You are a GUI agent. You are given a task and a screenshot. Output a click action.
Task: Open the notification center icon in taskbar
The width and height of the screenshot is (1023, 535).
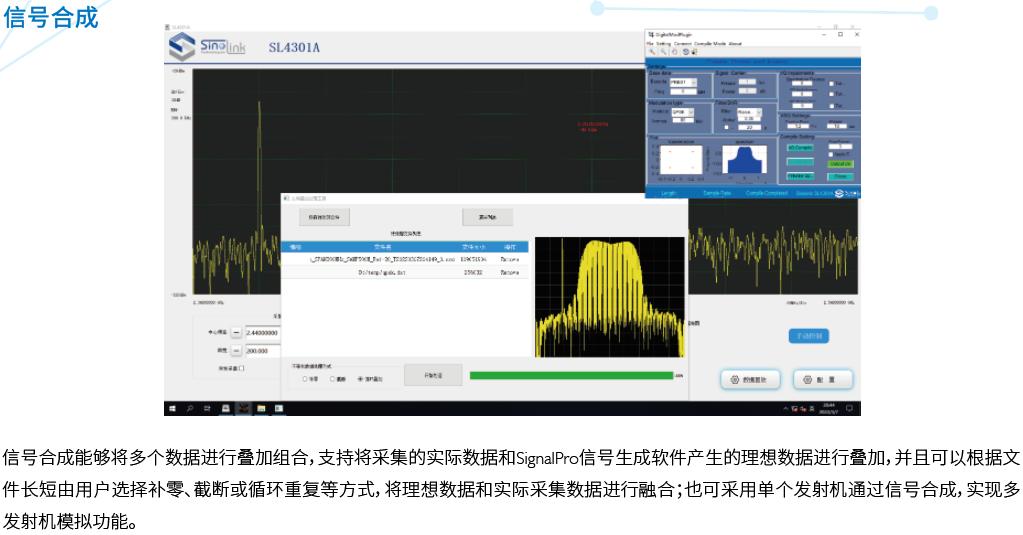(x=849, y=408)
